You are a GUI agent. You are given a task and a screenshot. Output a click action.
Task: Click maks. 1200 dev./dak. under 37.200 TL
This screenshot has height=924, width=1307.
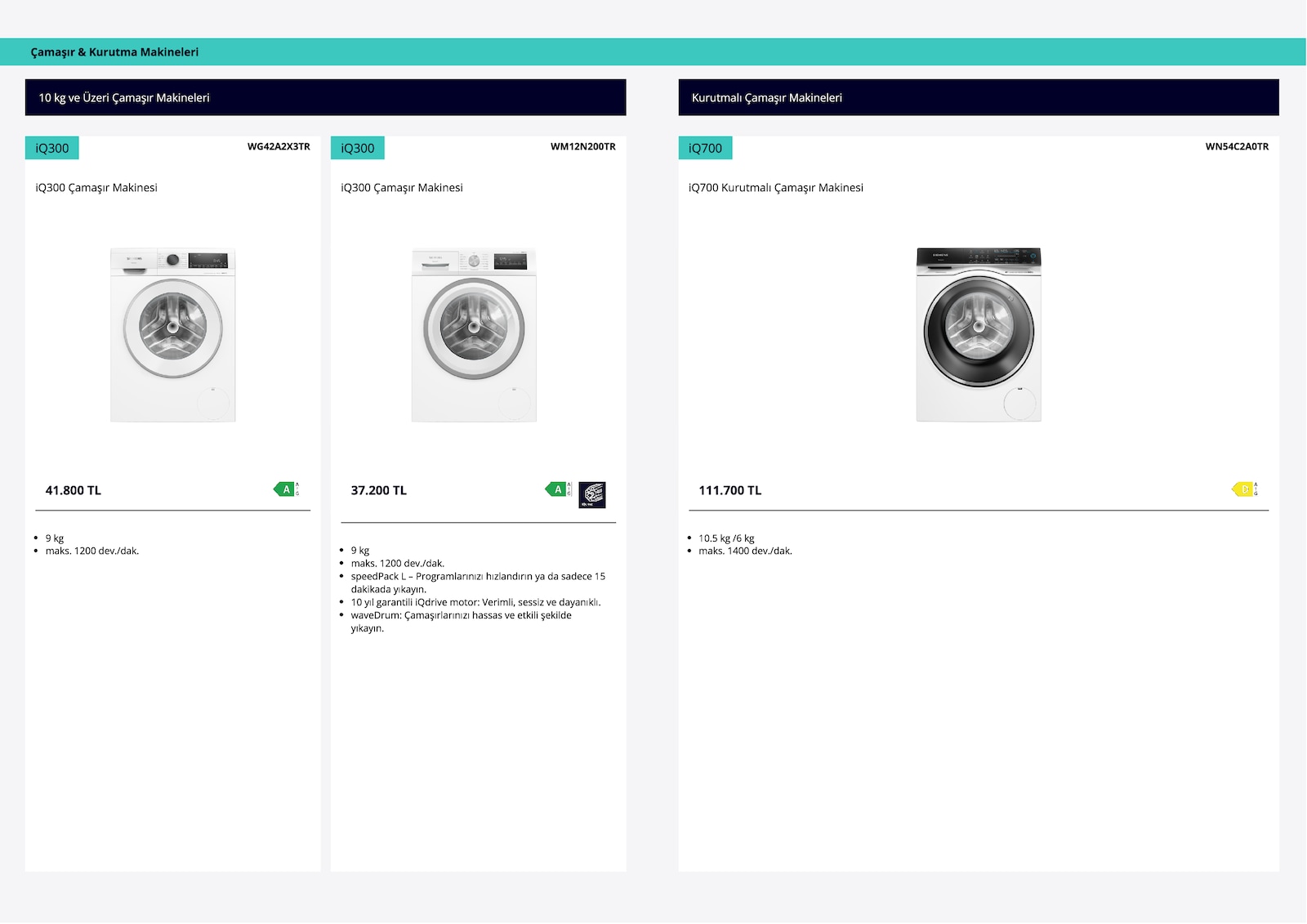click(x=398, y=563)
